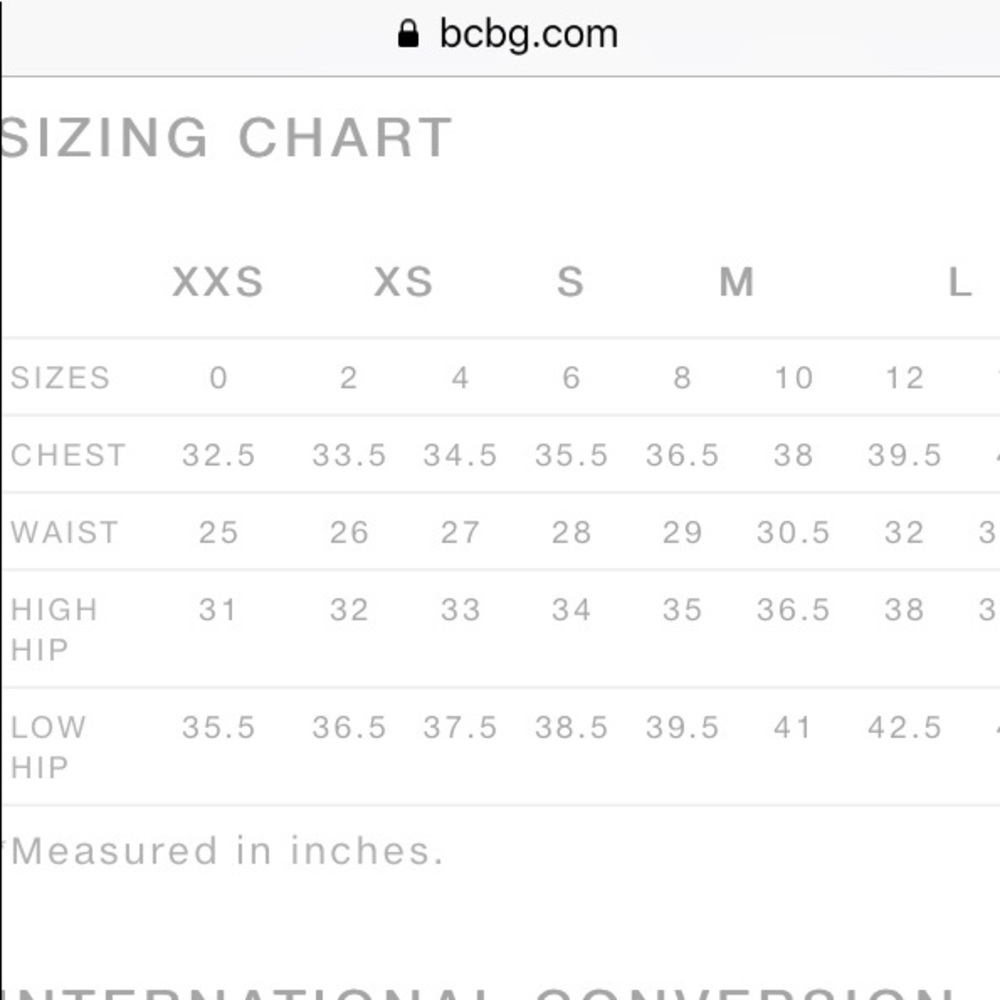Tap the L column header
Screen dimensions: 1000x1000
[x=960, y=283]
